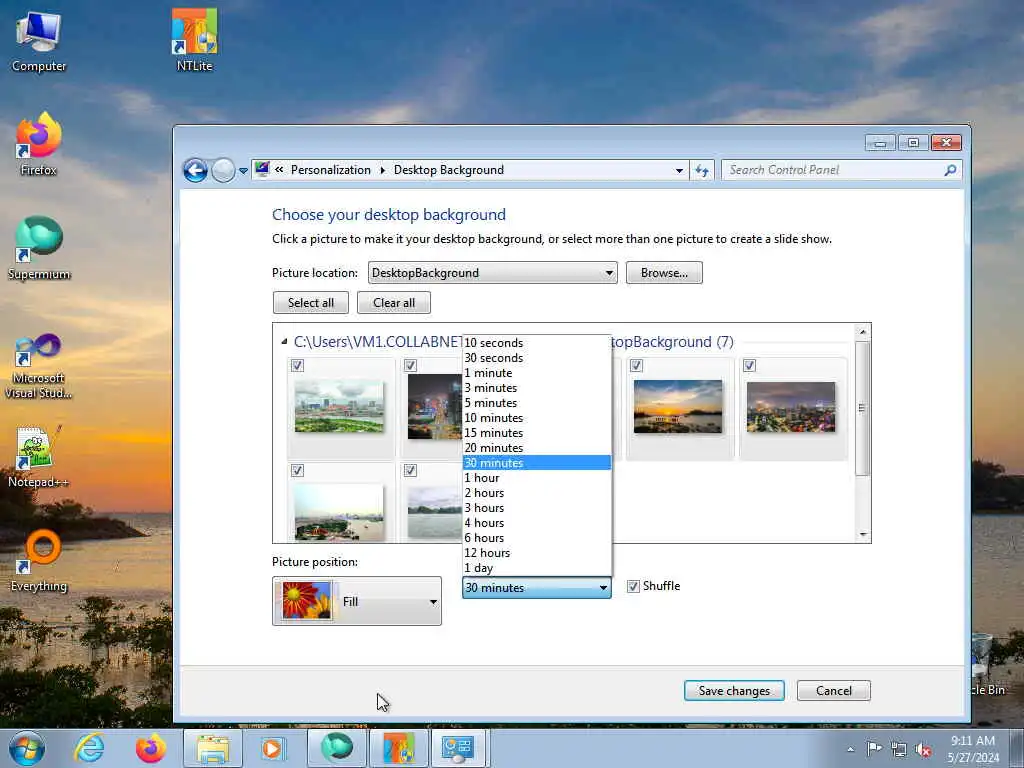This screenshot has height=768, width=1024.
Task: Choose 15 minutes interval
Action: (537, 433)
